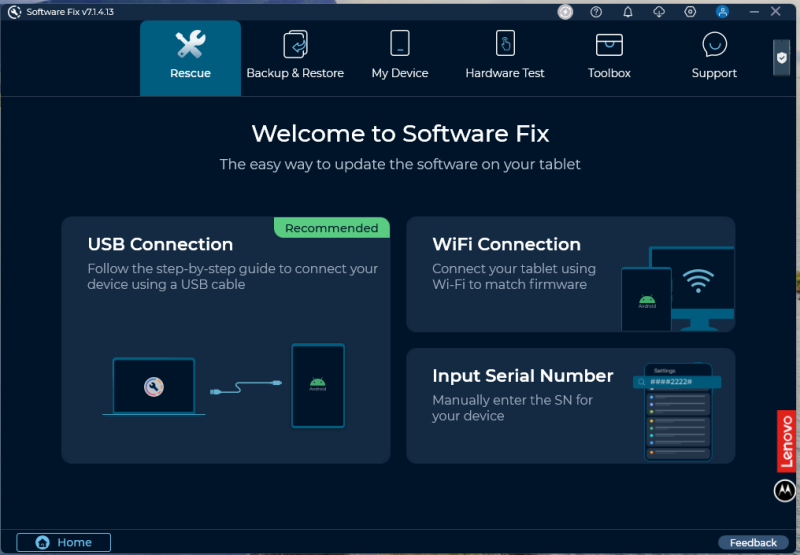Click the Home button
This screenshot has width=800, height=555.
tap(63, 542)
